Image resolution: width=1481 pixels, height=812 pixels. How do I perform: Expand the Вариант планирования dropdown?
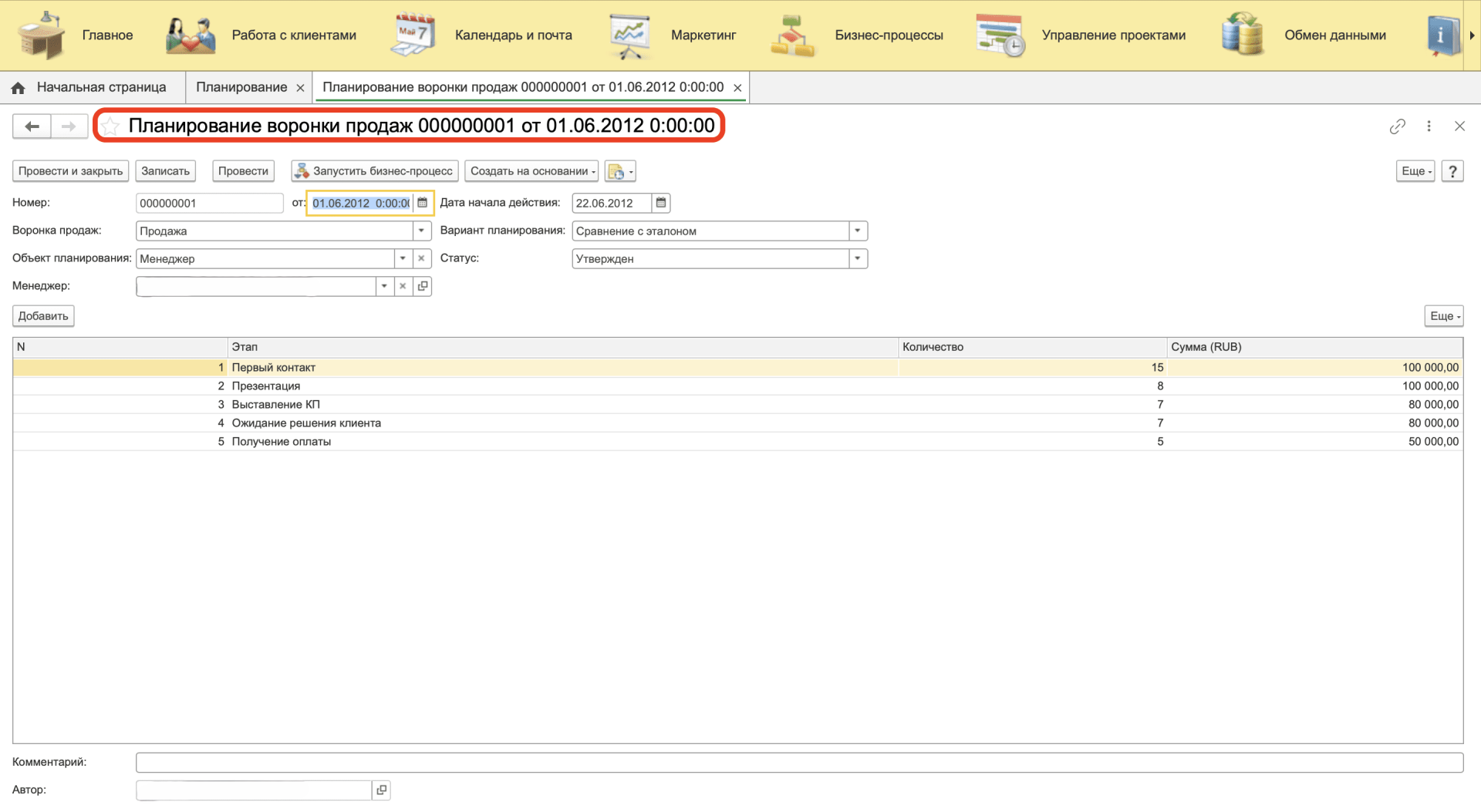[857, 231]
